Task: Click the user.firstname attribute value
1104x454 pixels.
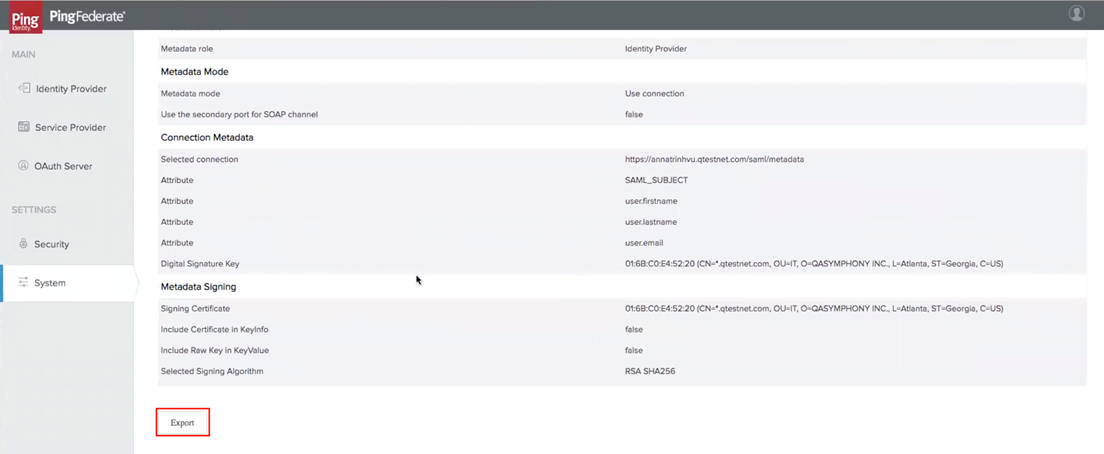Action: [x=651, y=201]
